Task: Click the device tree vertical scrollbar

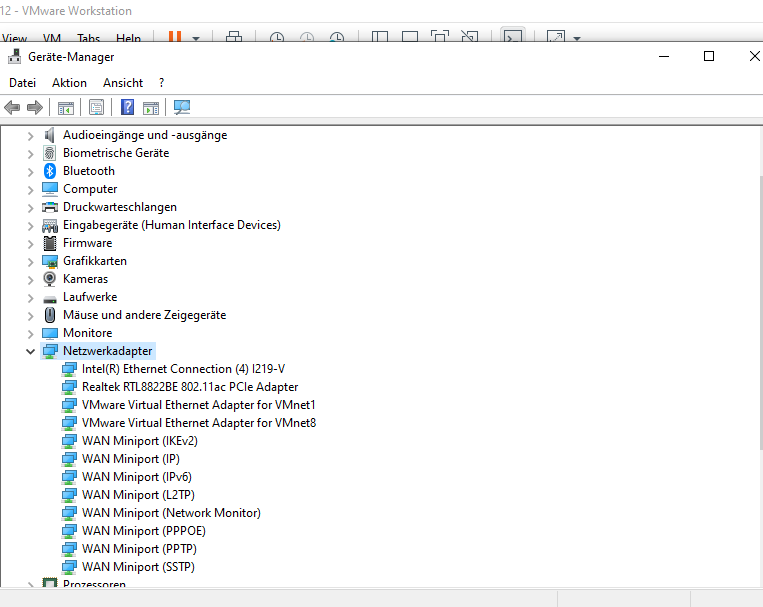Action: 761,313
